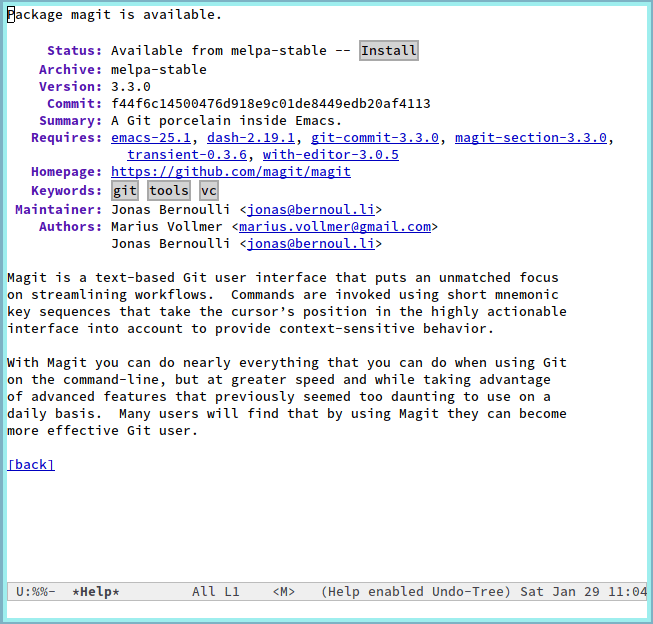This screenshot has height=624, width=653.
Task: Go back via the [back] link
Action: (x=31, y=464)
